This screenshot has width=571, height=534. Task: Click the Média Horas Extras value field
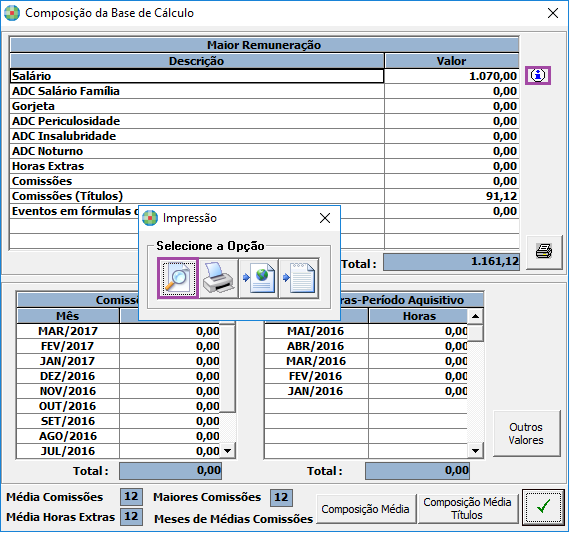(131, 517)
